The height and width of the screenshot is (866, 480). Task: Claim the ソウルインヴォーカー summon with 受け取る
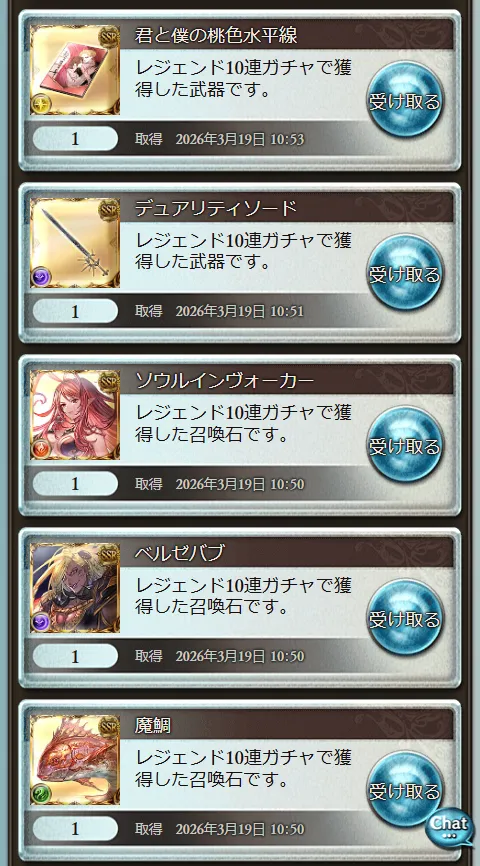tap(405, 446)
